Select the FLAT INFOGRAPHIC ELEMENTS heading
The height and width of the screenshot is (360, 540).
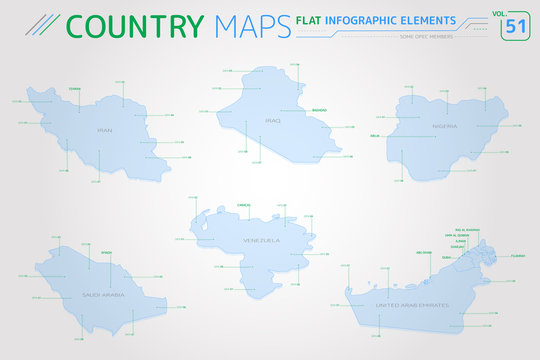coord(376,21)
